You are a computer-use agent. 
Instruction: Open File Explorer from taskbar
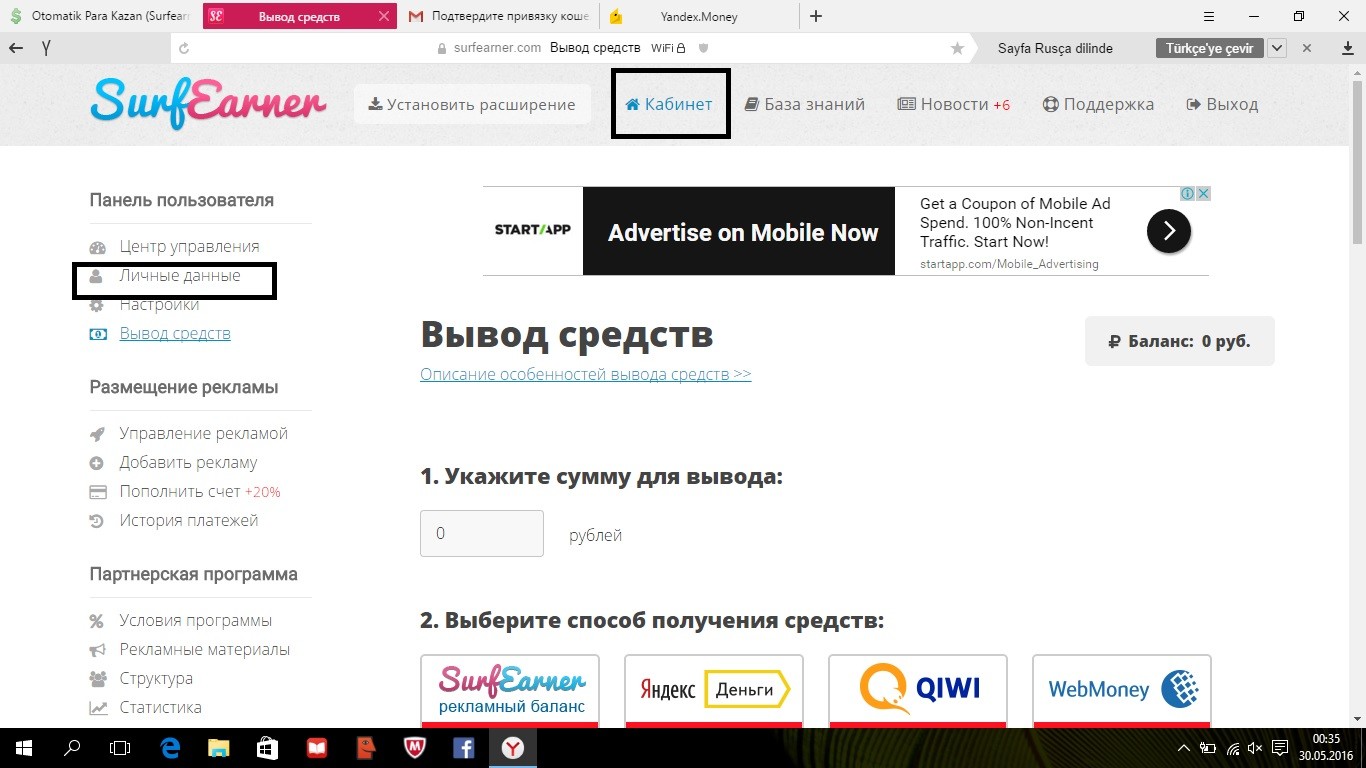(x=219, y=747)
